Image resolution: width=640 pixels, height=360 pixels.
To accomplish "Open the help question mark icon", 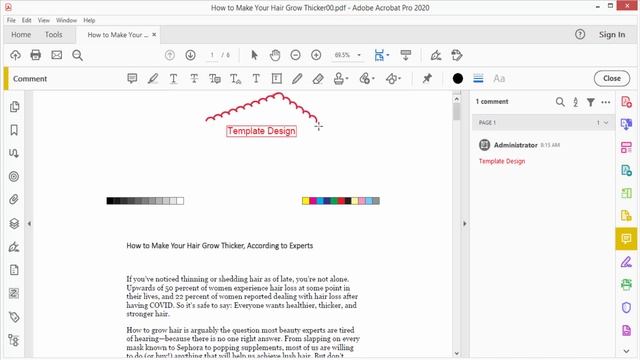I will click(x=580, y=35).
